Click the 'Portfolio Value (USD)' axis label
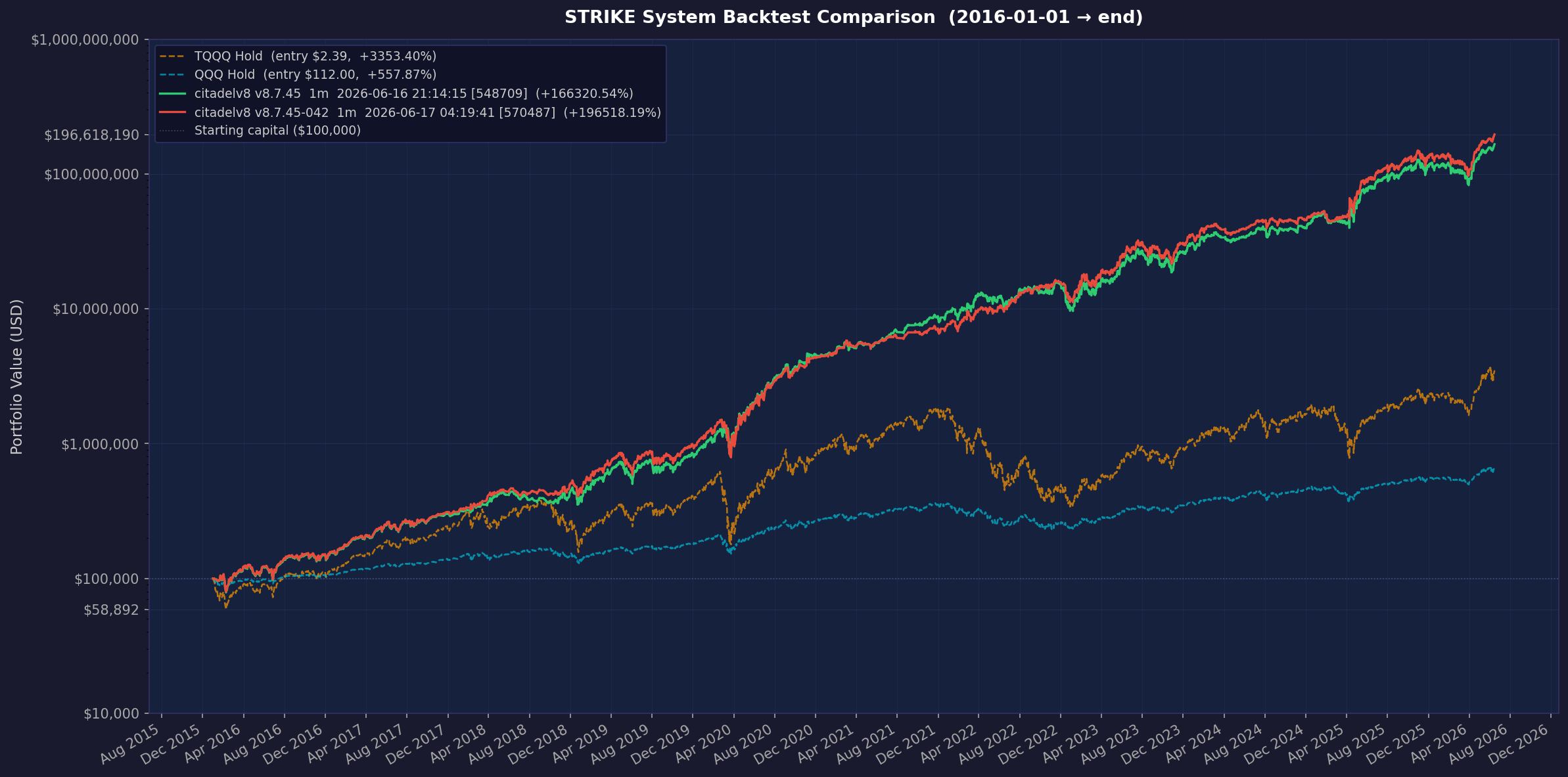 pyautogui.click(x=16, y=376)
